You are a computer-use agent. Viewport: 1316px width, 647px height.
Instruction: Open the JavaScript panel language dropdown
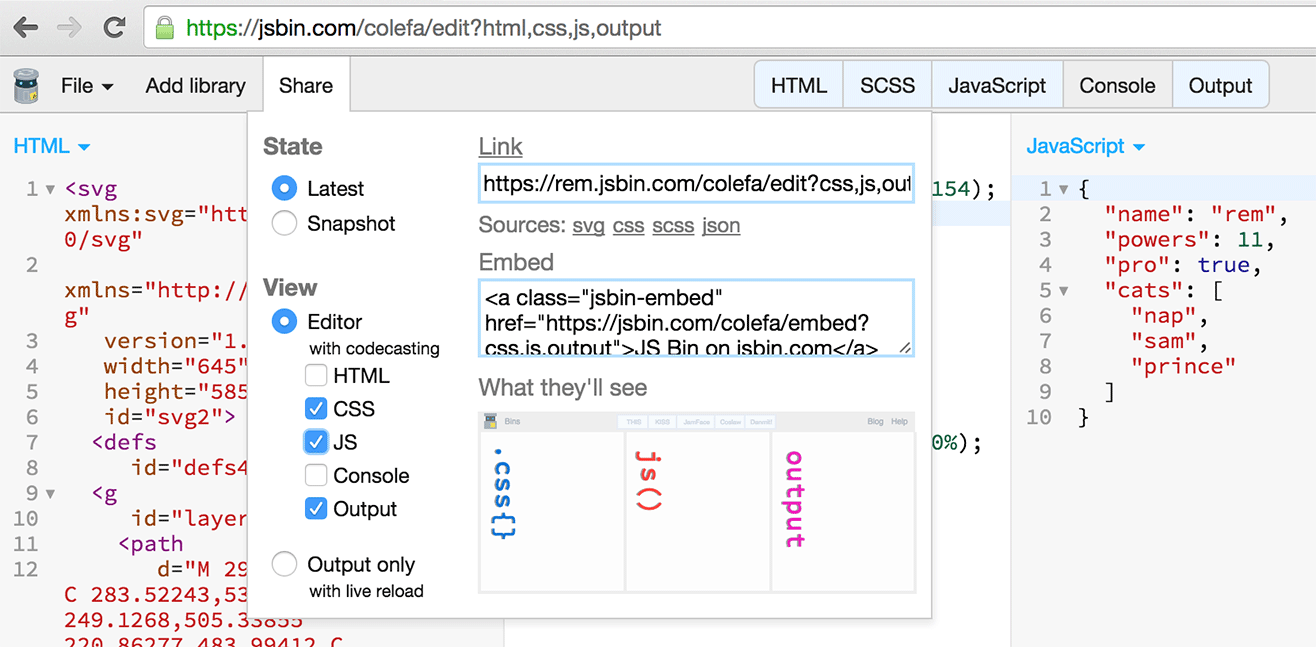pyautogui.click(x=1085, y=146)
